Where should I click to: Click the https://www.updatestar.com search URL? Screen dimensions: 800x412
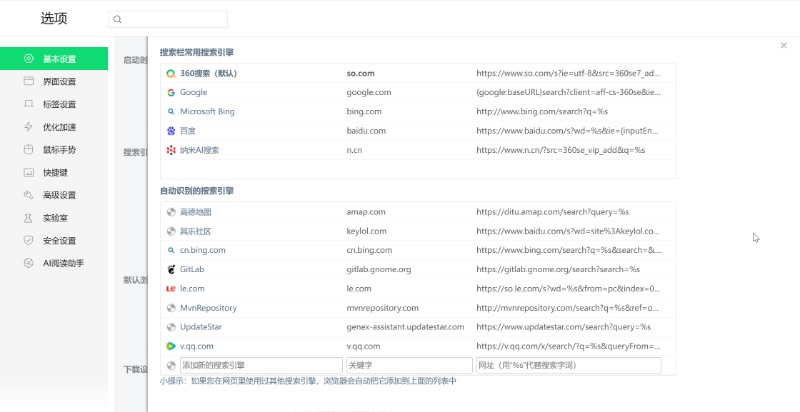(563, 327)
